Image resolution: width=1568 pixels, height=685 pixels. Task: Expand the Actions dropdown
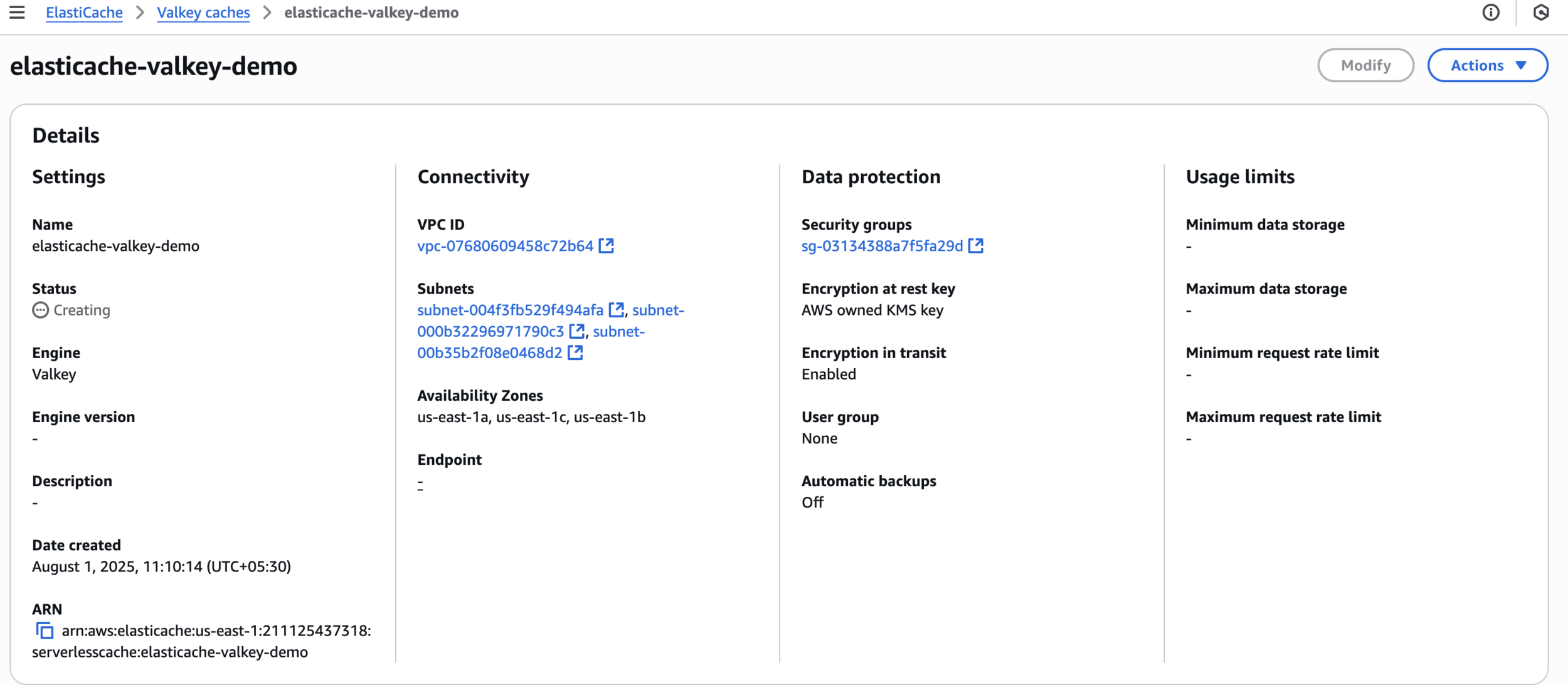(1487, 65)
